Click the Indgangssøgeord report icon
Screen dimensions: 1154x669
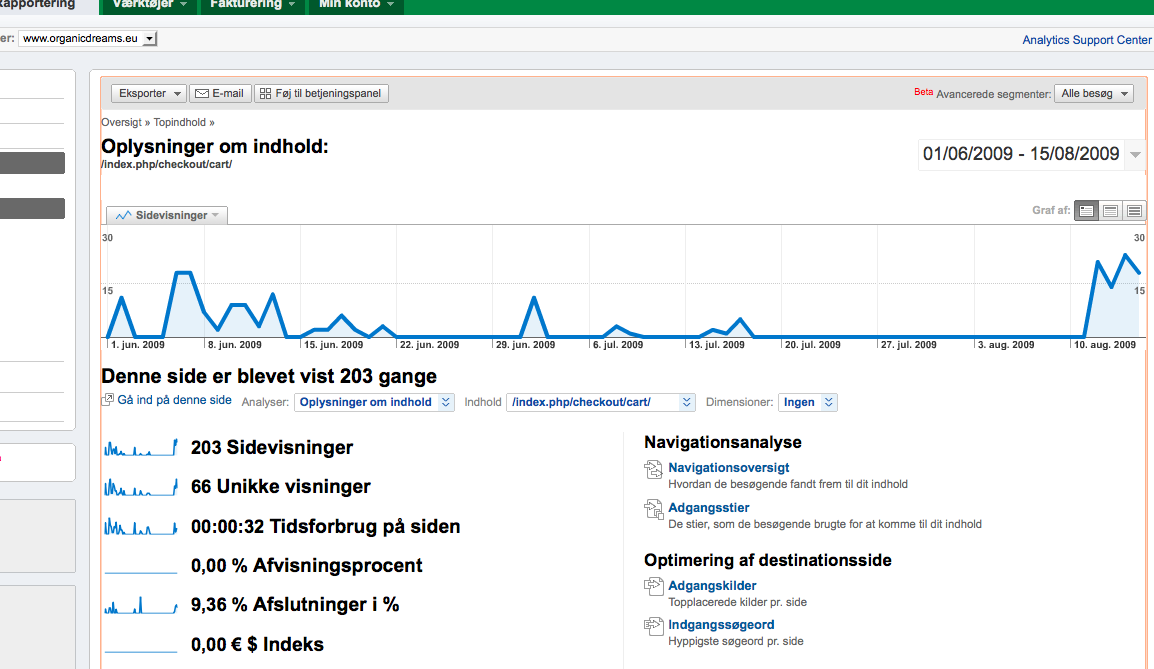(654, 626)
